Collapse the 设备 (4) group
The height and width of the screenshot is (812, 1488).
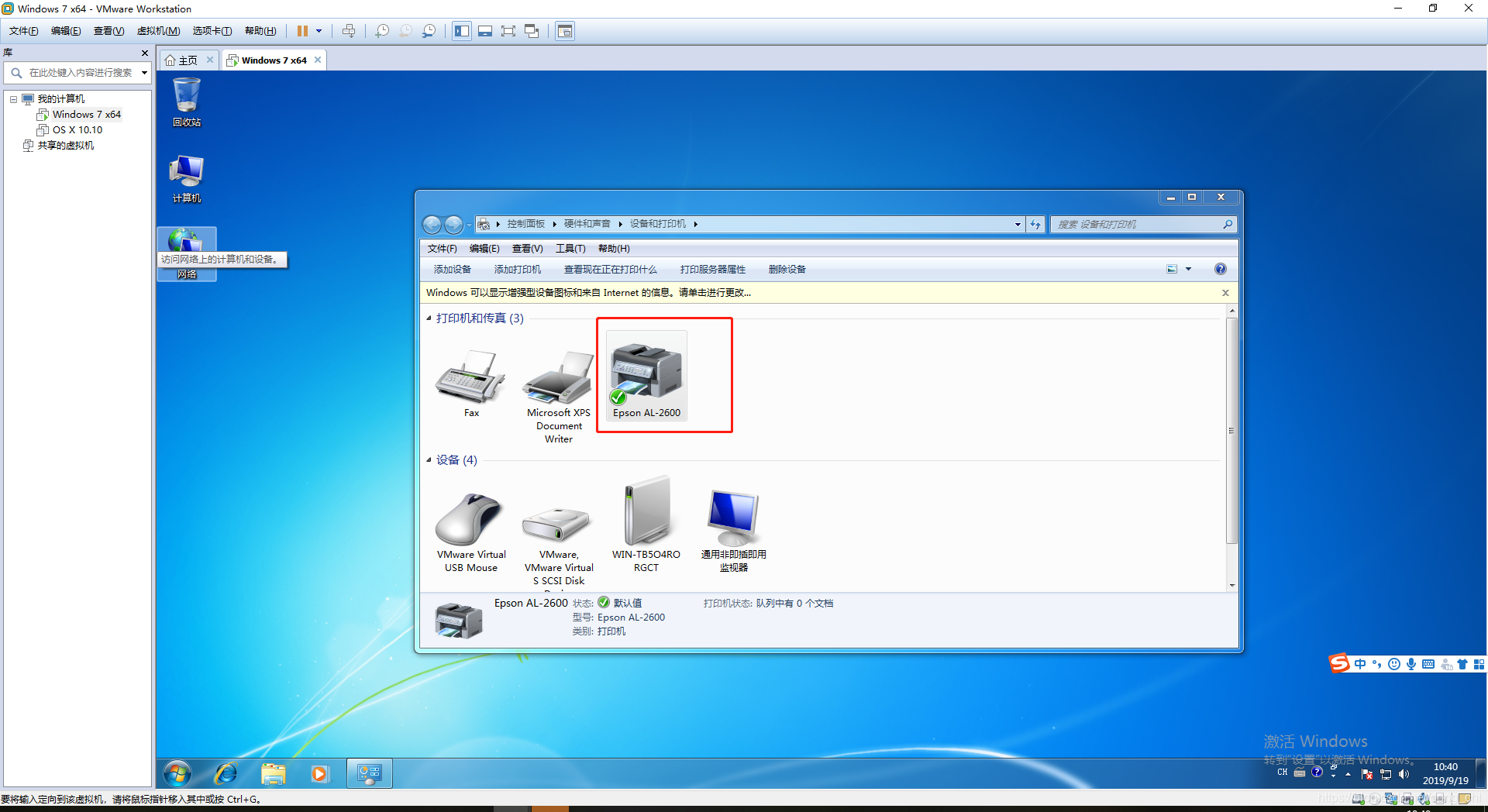[429, 460]
